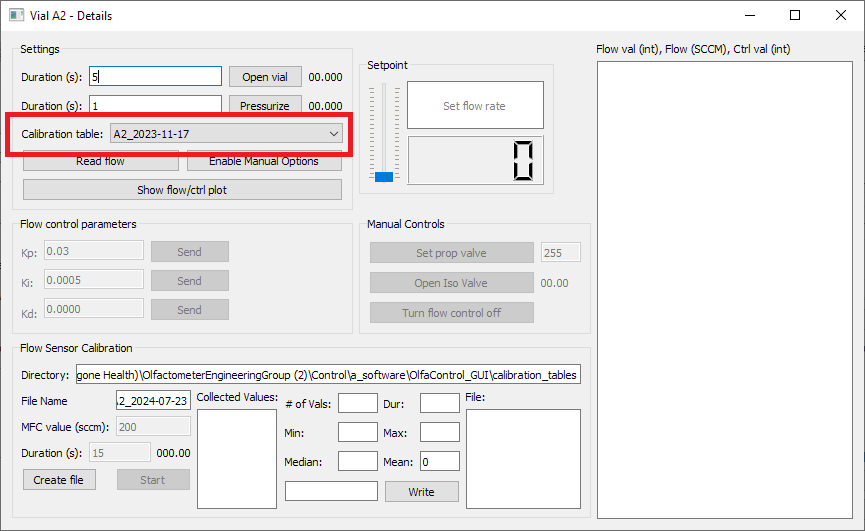Click the Kp value field
The height and width of the screenshot is (531, 865).
coord(94,251)
